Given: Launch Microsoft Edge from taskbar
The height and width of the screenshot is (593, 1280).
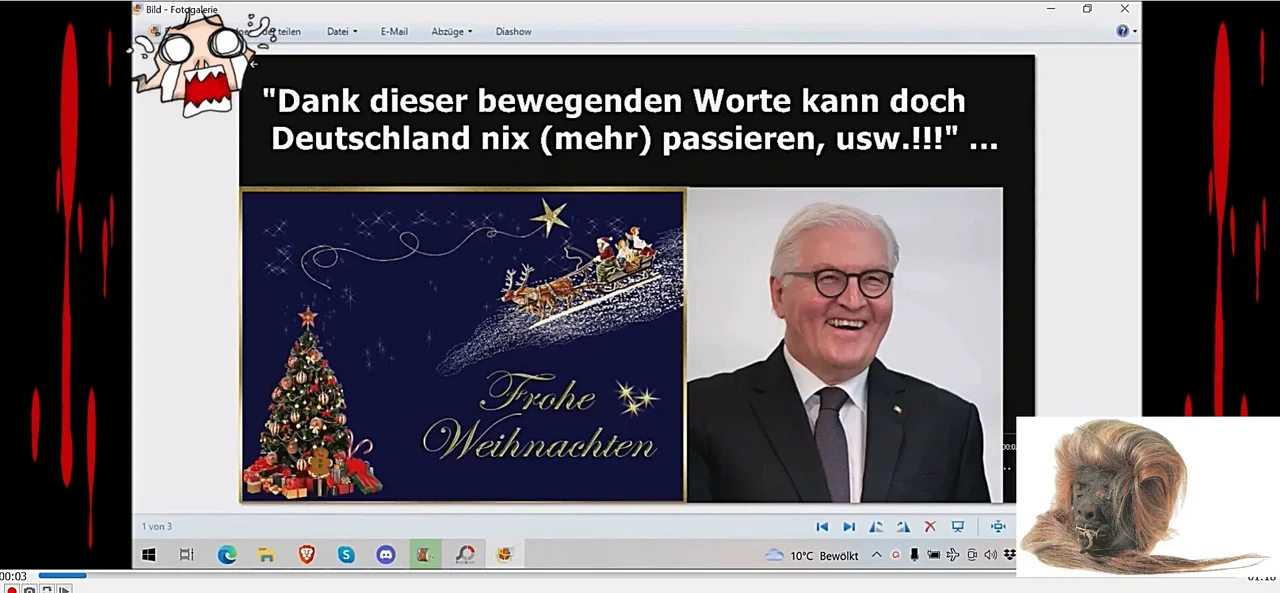Looking at the screenshot, I should tap(227, 555).
